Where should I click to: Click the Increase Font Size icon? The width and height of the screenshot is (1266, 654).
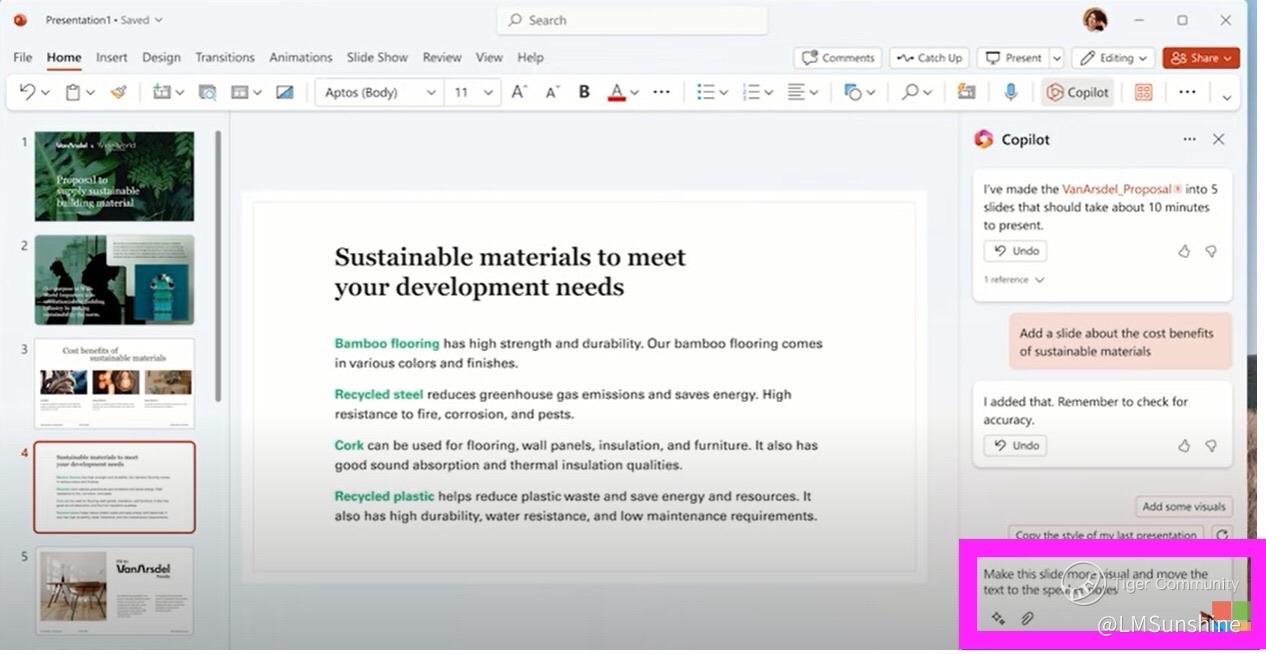point(518,92)
